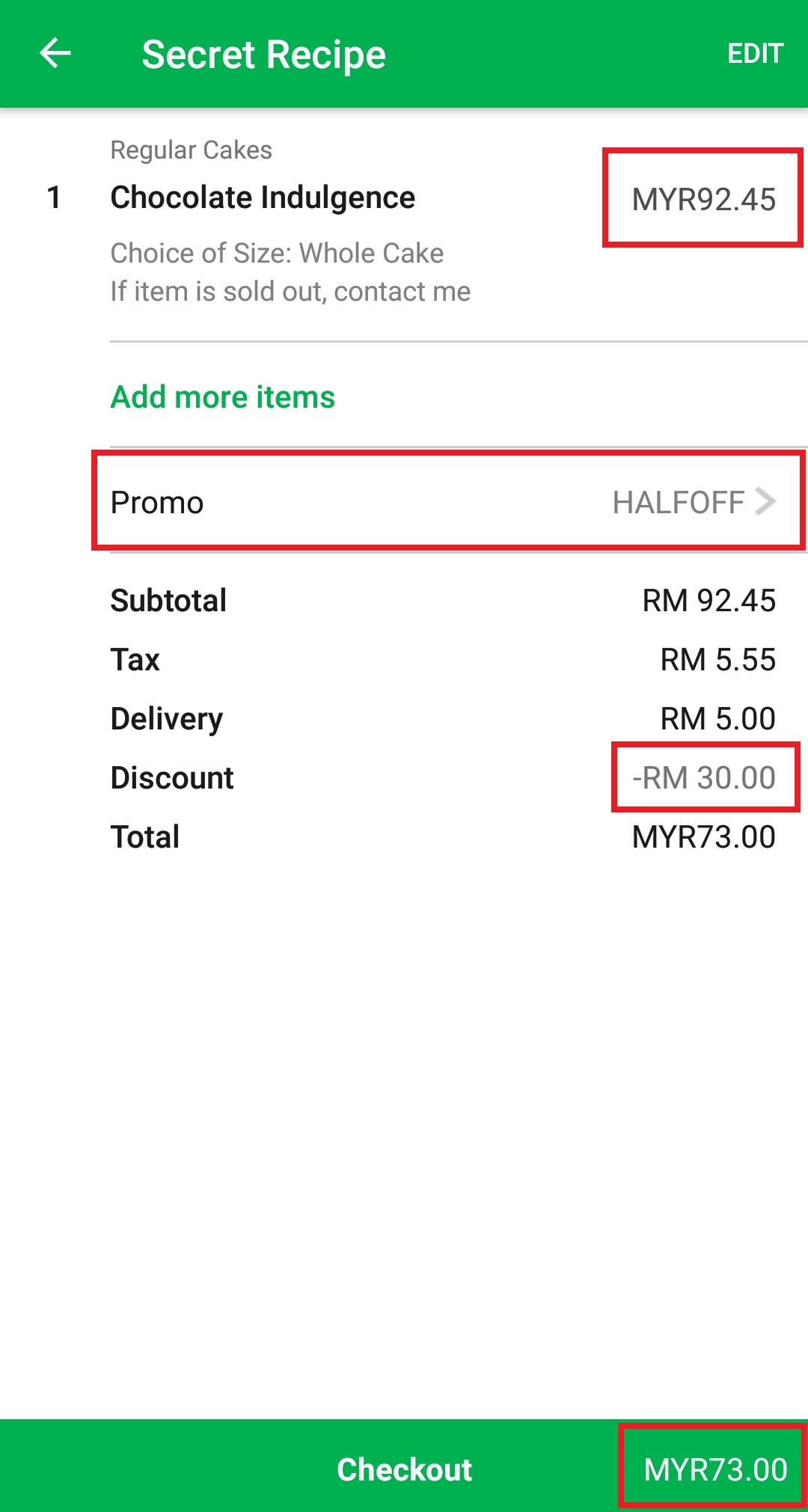Tap the Delivery fee RM 5.00
808x1512 pixels.
[x=717, y=719]
